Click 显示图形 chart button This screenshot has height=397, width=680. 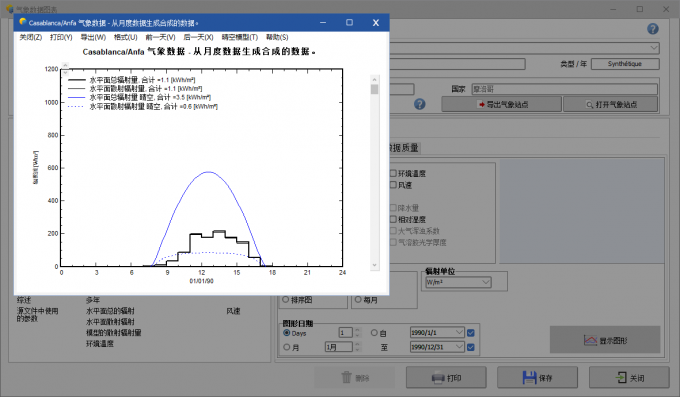pyautogui.click(x=605, y=340)
